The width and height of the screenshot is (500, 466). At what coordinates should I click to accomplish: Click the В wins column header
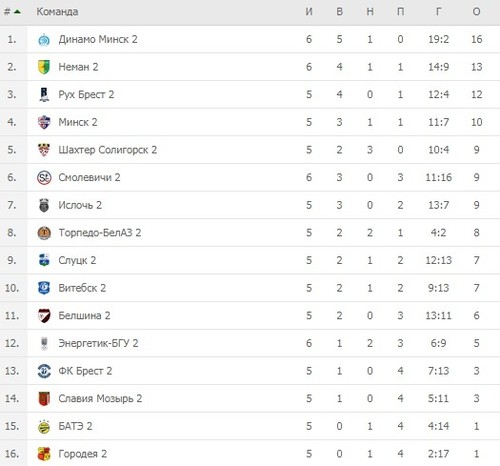pos(339,12)
